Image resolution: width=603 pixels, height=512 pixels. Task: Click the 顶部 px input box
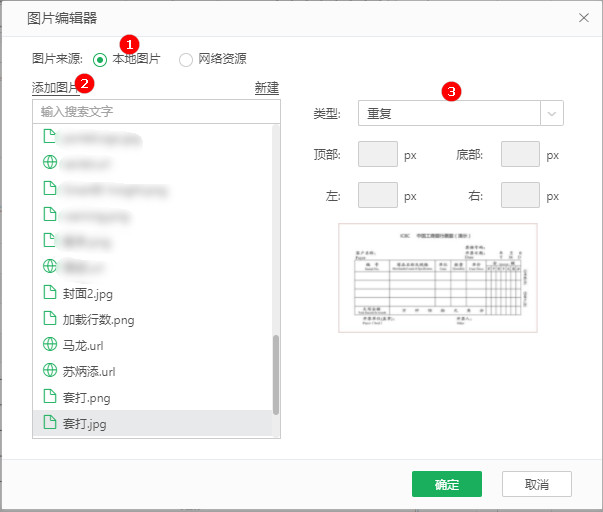click(378, 154)
